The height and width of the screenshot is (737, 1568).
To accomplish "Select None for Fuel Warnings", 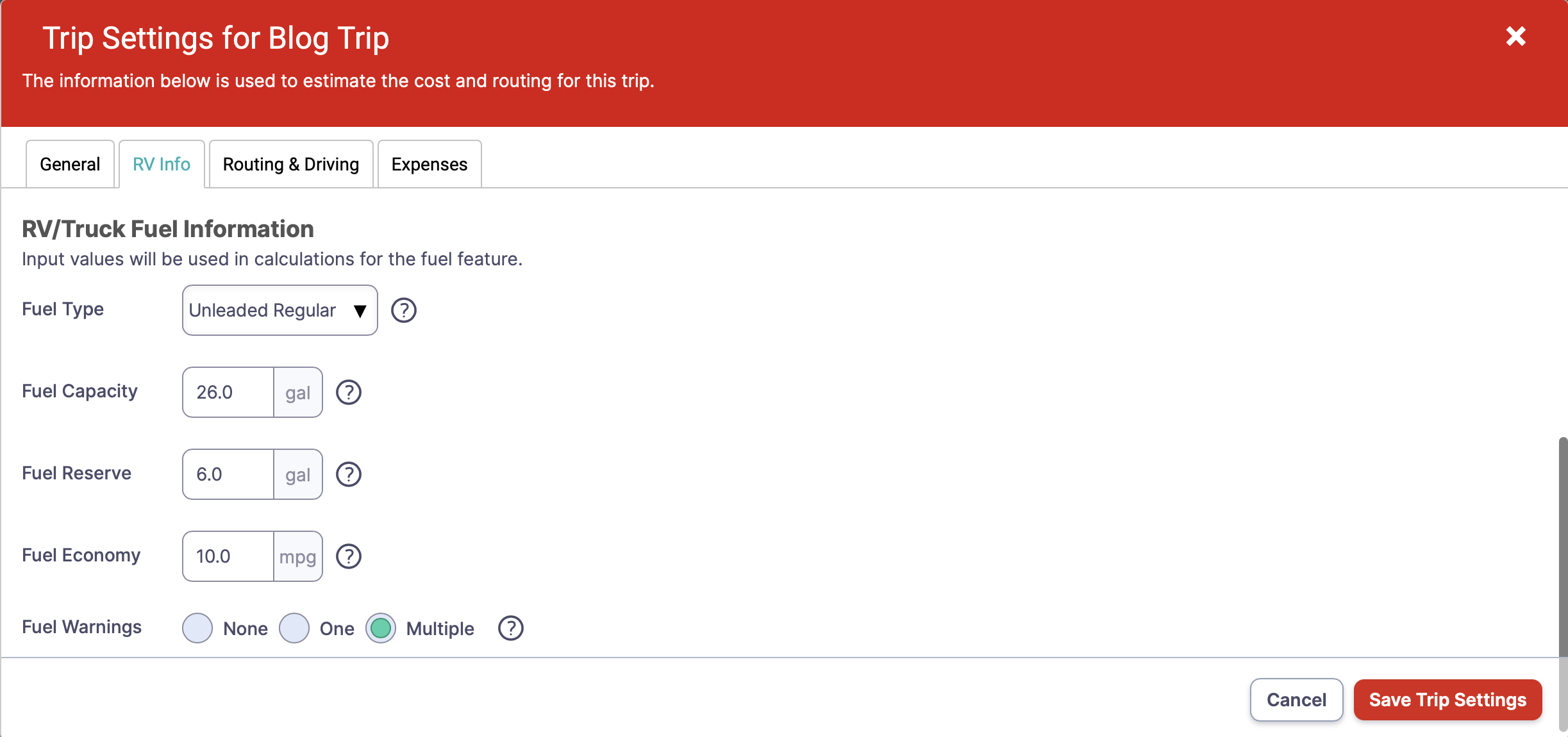I will click(197, 628).
